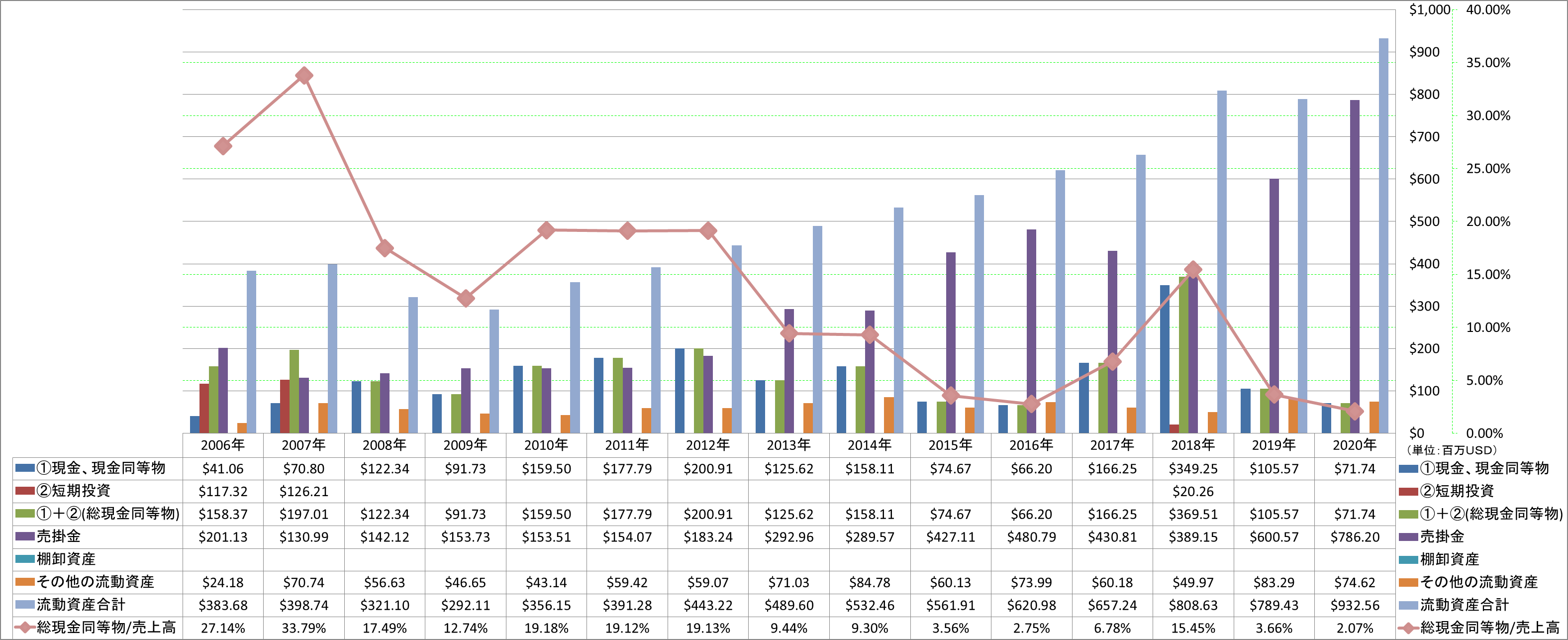Click the cell value $41.06
The width and height of the screenshot is (1568, 640).
223,469
